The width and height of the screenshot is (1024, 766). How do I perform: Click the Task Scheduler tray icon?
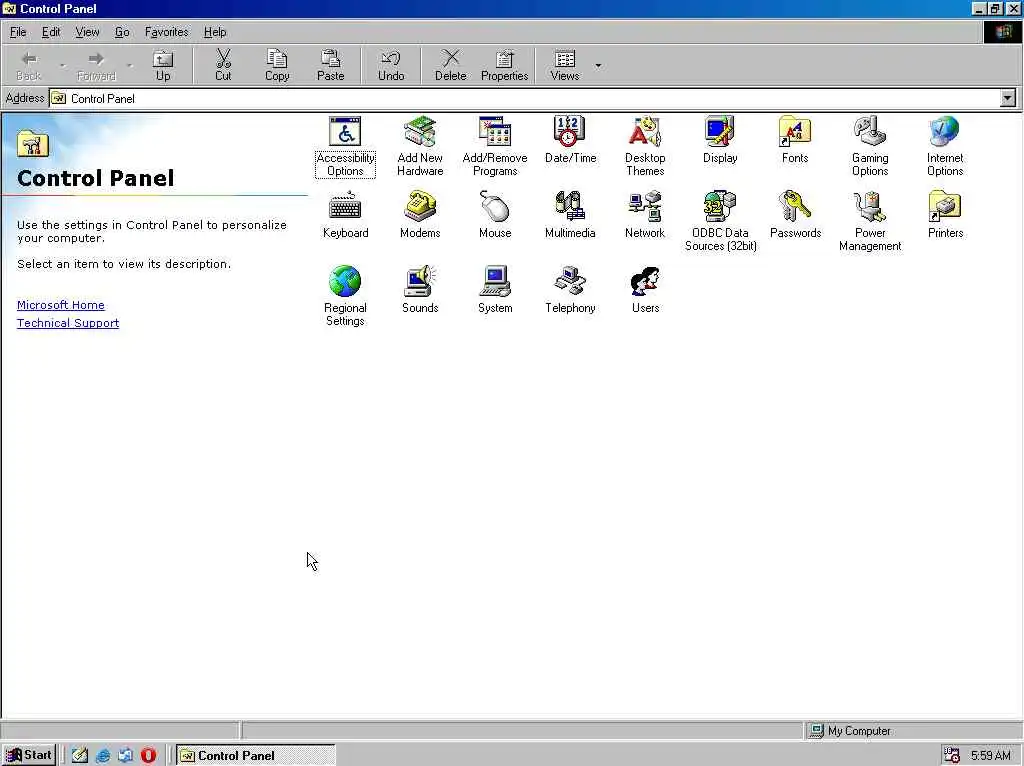click(952, 755)
